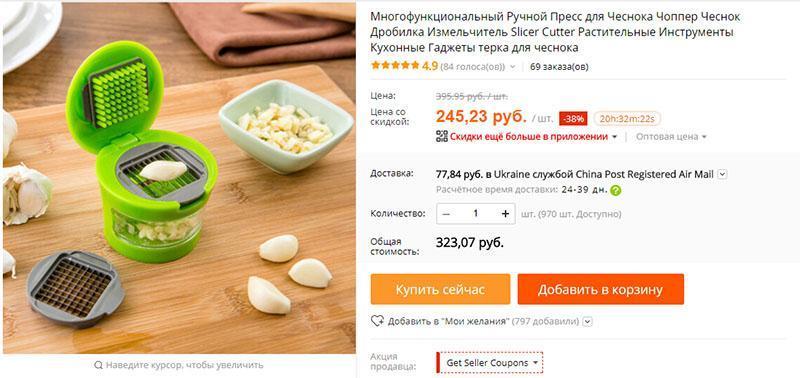
Task: Click the Купить сейчас button
Action: pyautogui.click(x=440, y=289)
